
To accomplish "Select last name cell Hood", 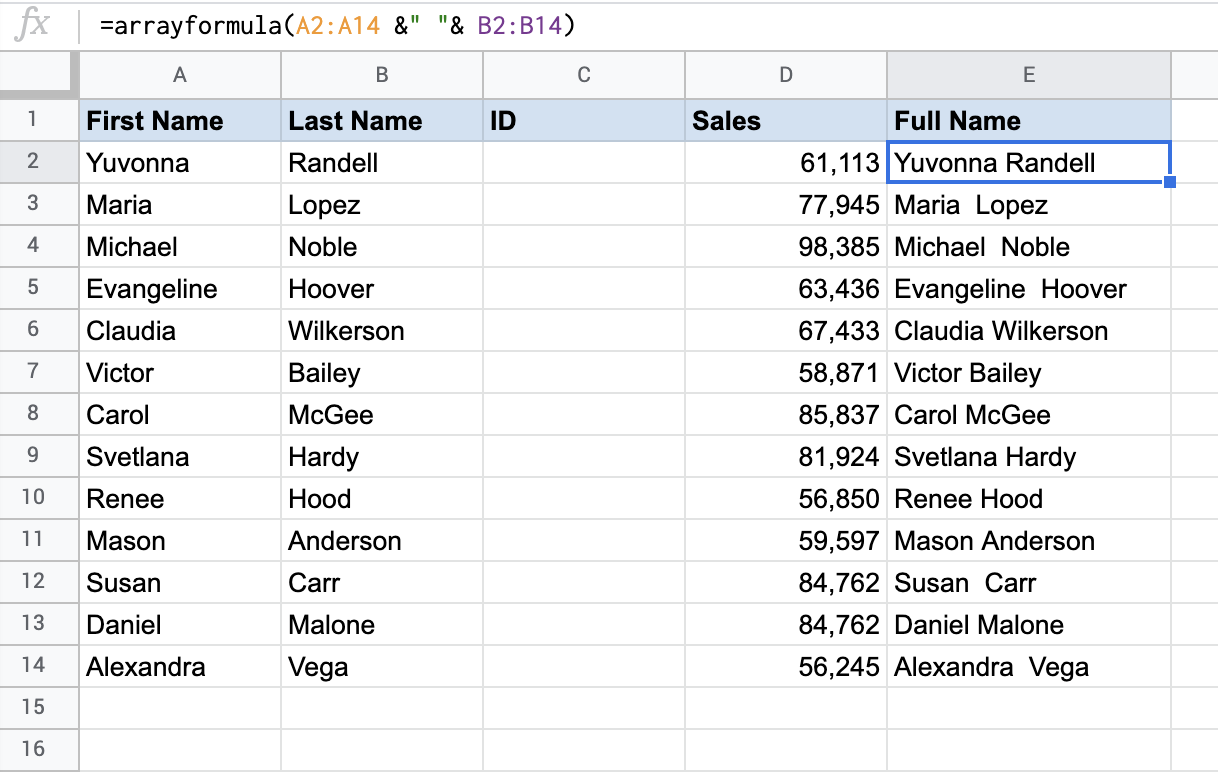I will [382, 499].
